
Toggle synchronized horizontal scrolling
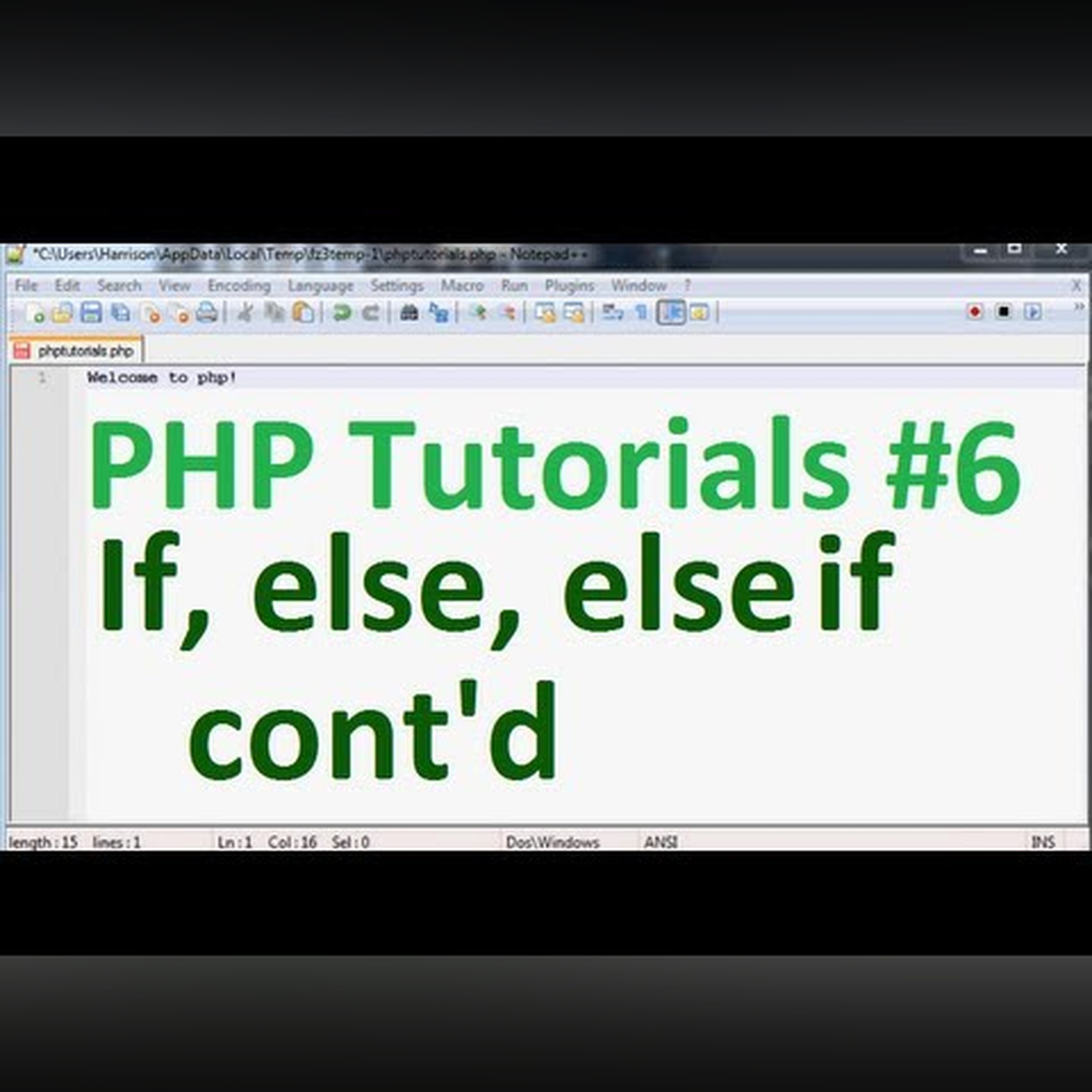pos(574,313)
